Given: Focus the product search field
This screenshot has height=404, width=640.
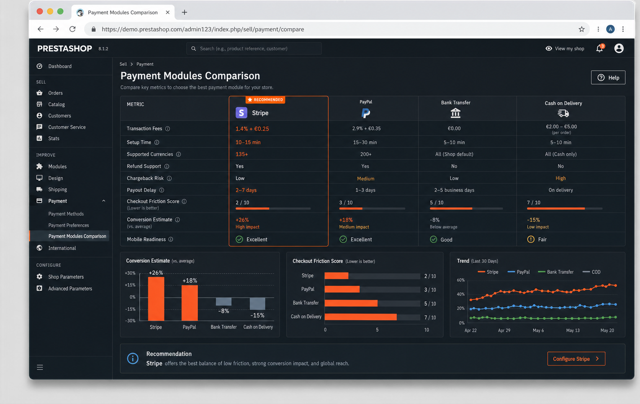Looking at the screenshot, I should 254,49.
